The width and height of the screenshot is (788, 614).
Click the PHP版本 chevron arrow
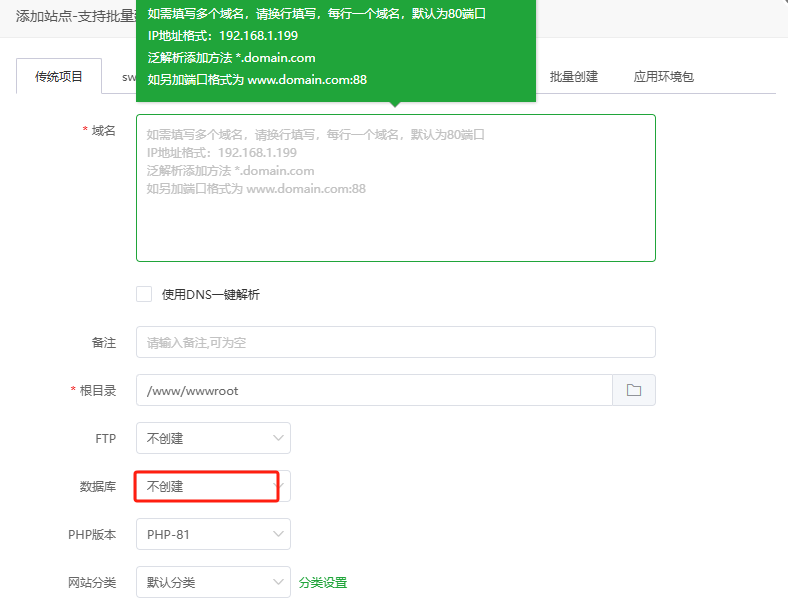click(x=278, y=535)
